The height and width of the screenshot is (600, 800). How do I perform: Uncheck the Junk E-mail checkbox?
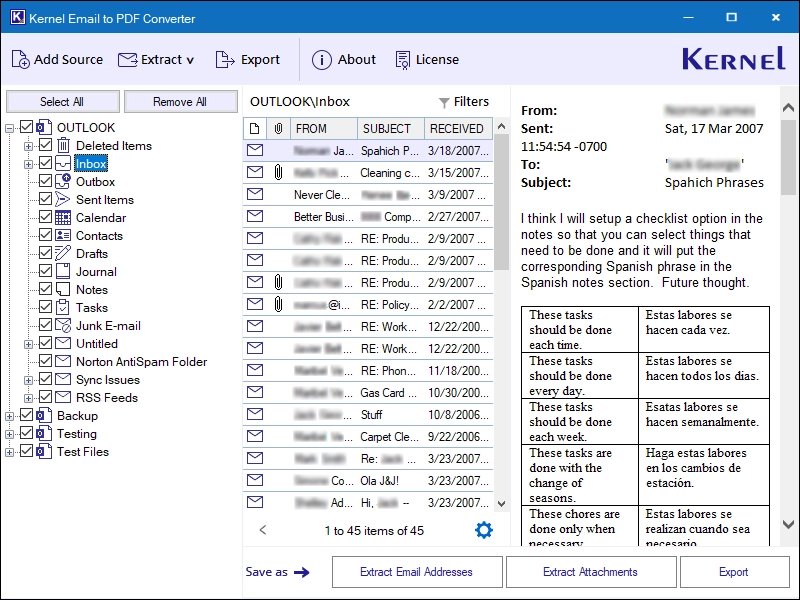(45, 325)
